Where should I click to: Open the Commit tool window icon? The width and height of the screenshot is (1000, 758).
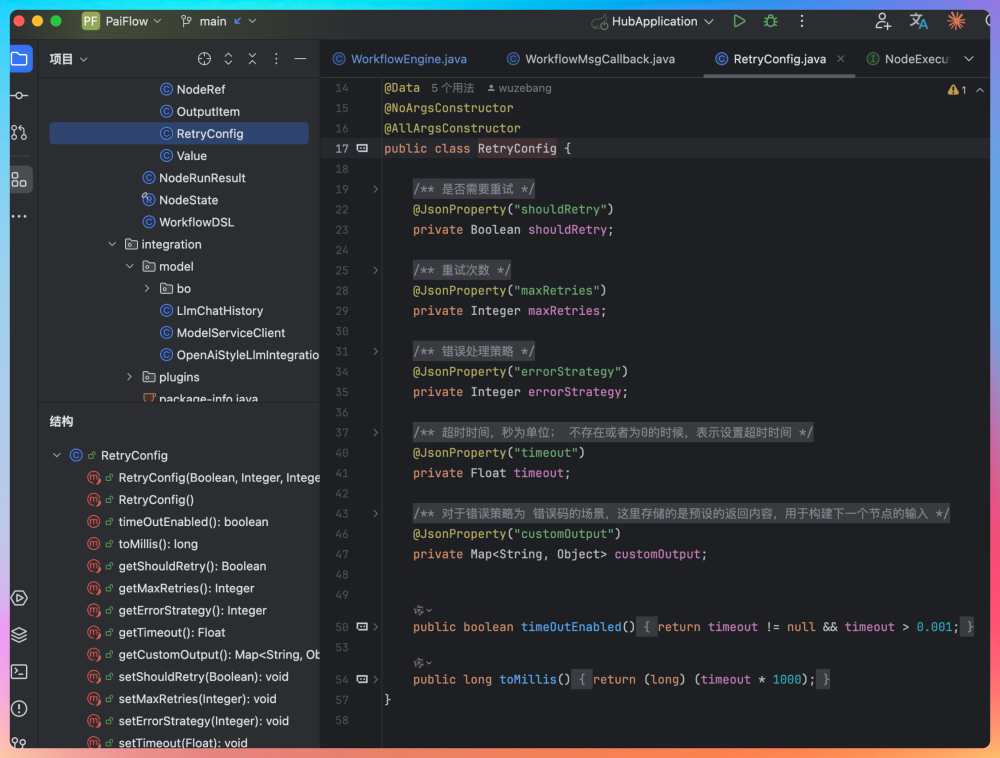(19, 95)
